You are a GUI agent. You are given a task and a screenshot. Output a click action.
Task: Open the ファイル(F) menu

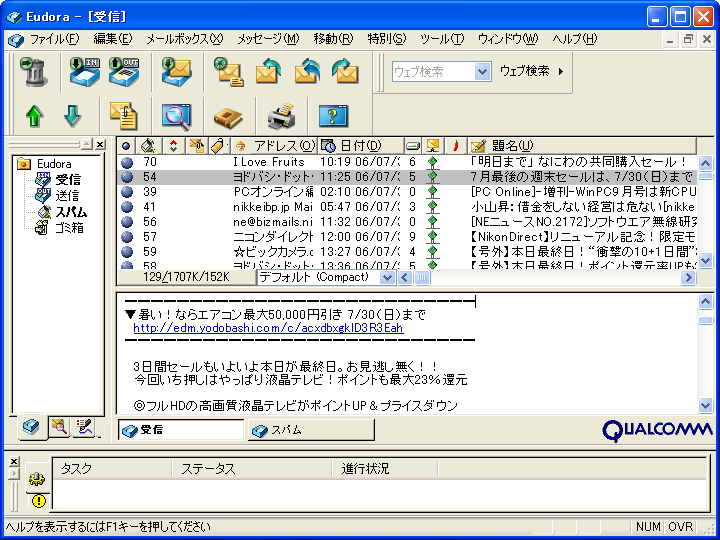pyautogui.click(x=55, y=39)
